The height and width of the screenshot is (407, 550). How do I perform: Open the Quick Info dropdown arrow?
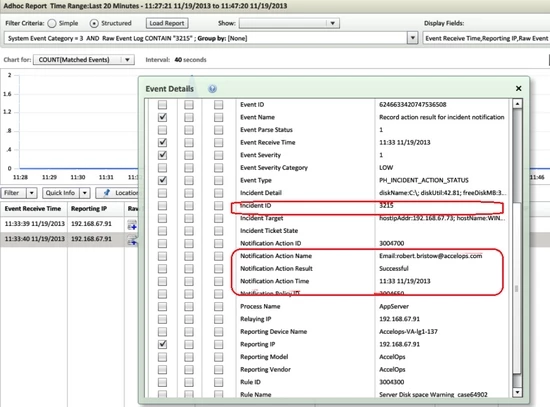click(x=85, y=193)
